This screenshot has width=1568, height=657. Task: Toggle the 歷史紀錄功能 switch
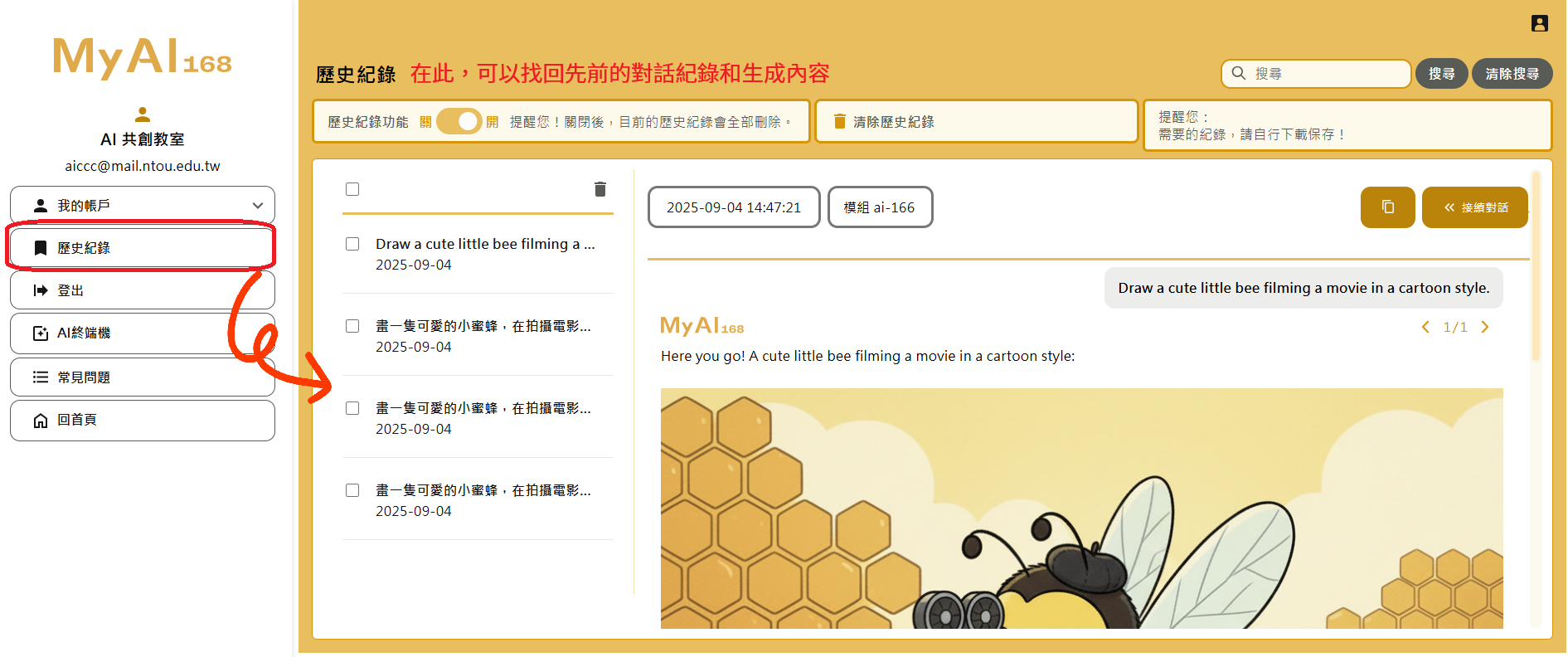(459, 122)
